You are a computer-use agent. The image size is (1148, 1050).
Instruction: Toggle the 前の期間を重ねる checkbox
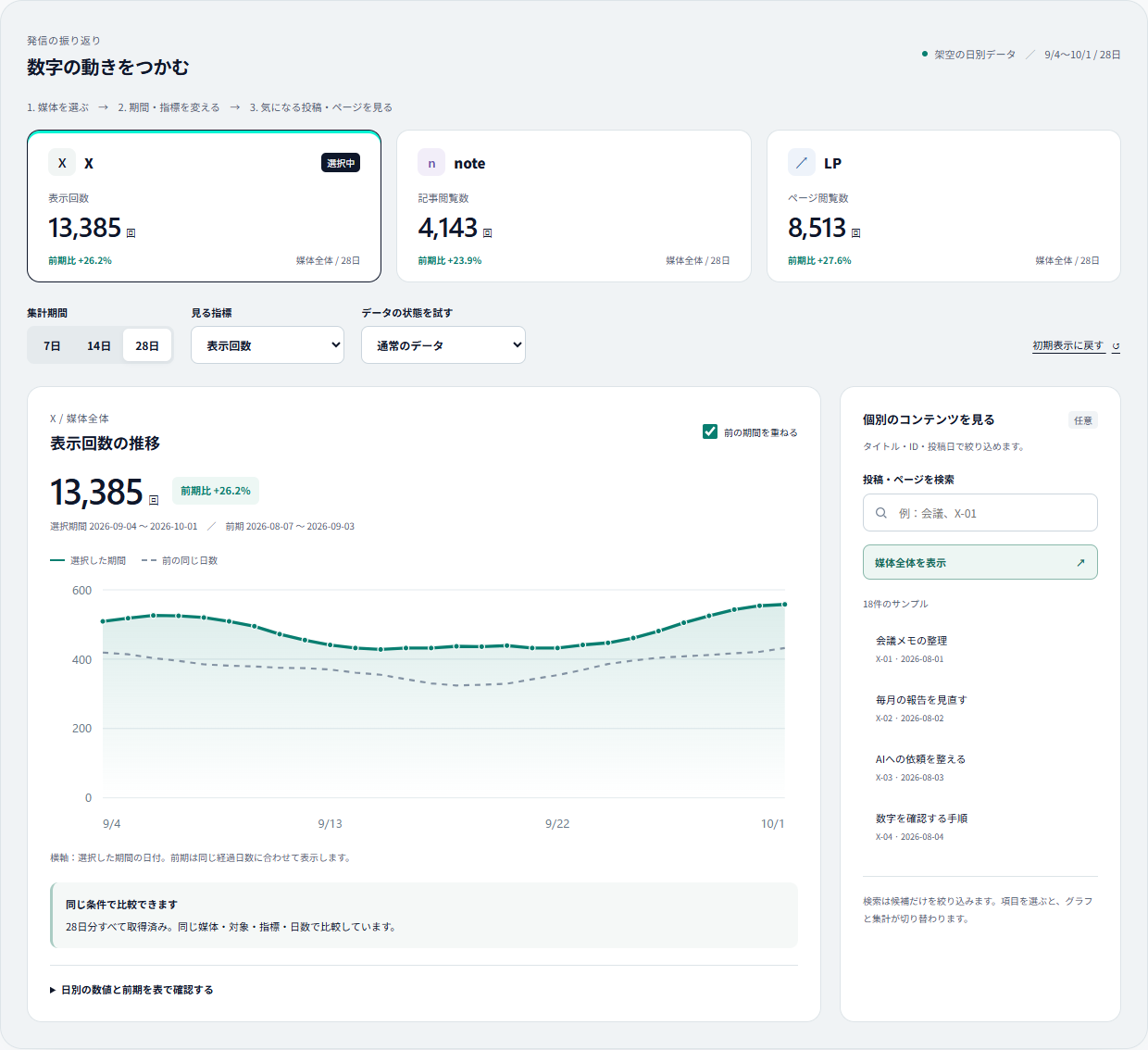coord(710,431)
